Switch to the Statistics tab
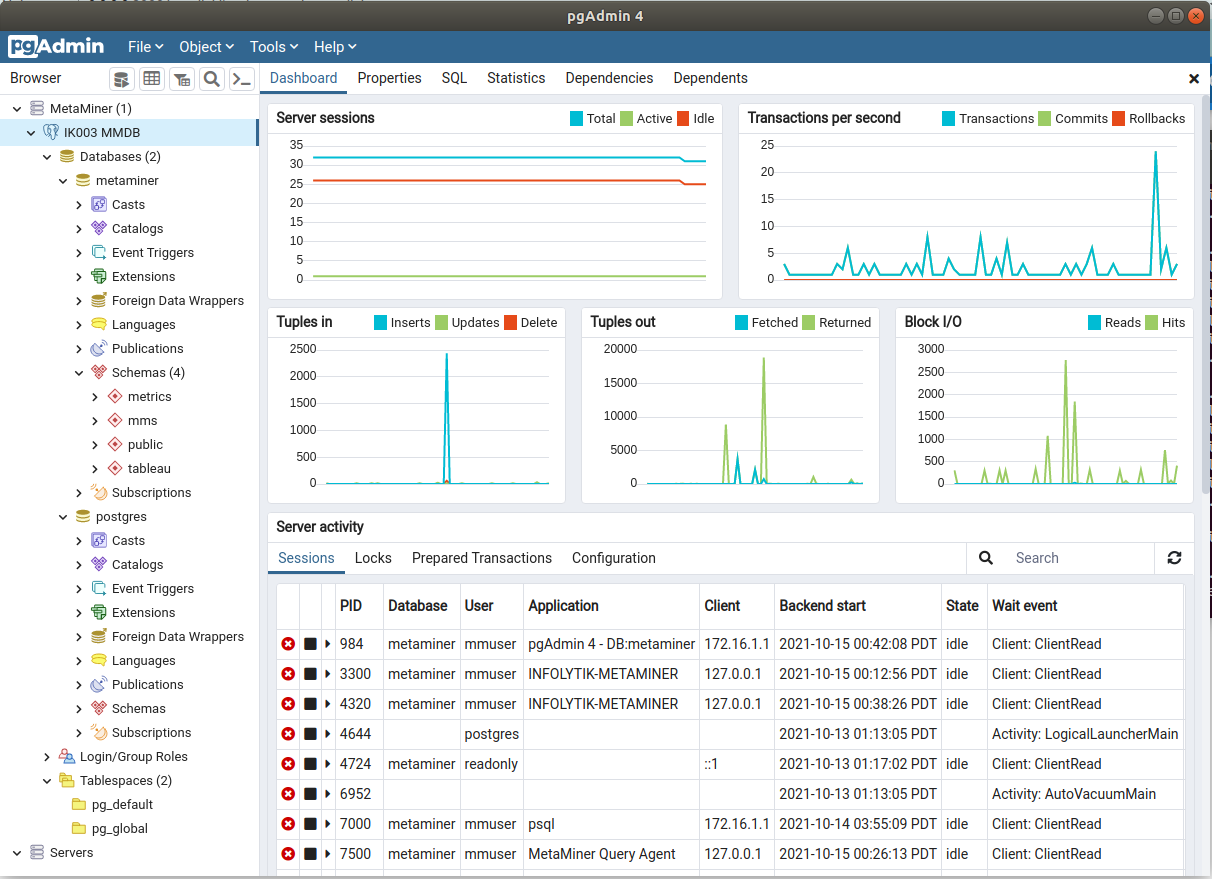Viewport: 1212px width, 879px height. [x=516, y=78]
